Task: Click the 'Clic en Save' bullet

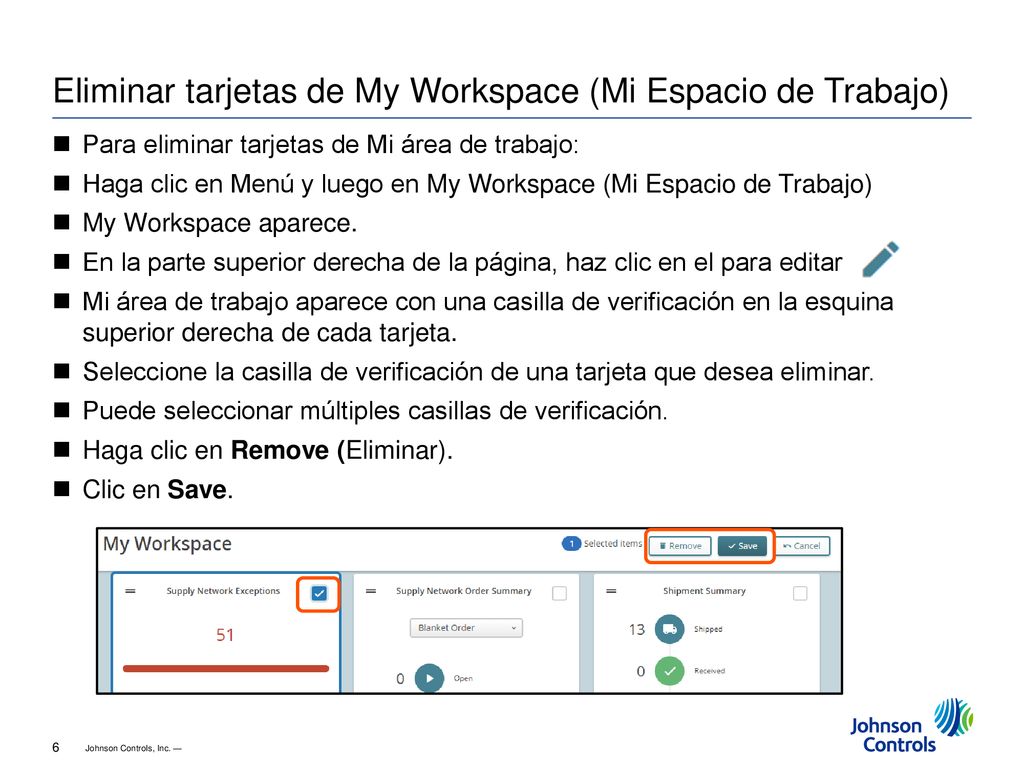Action: [157, 490]
